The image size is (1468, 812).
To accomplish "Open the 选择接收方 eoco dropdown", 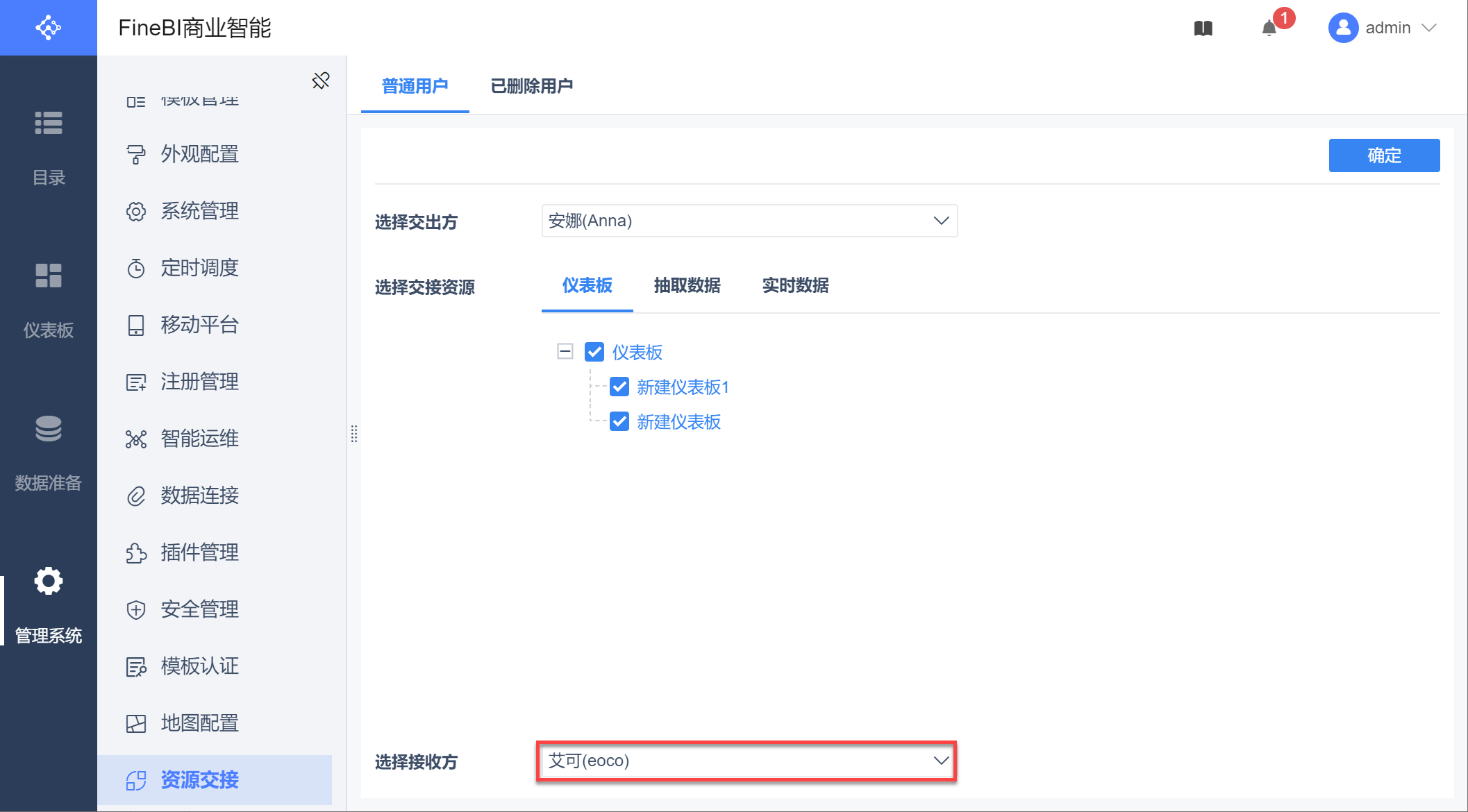I will point(747,761).
